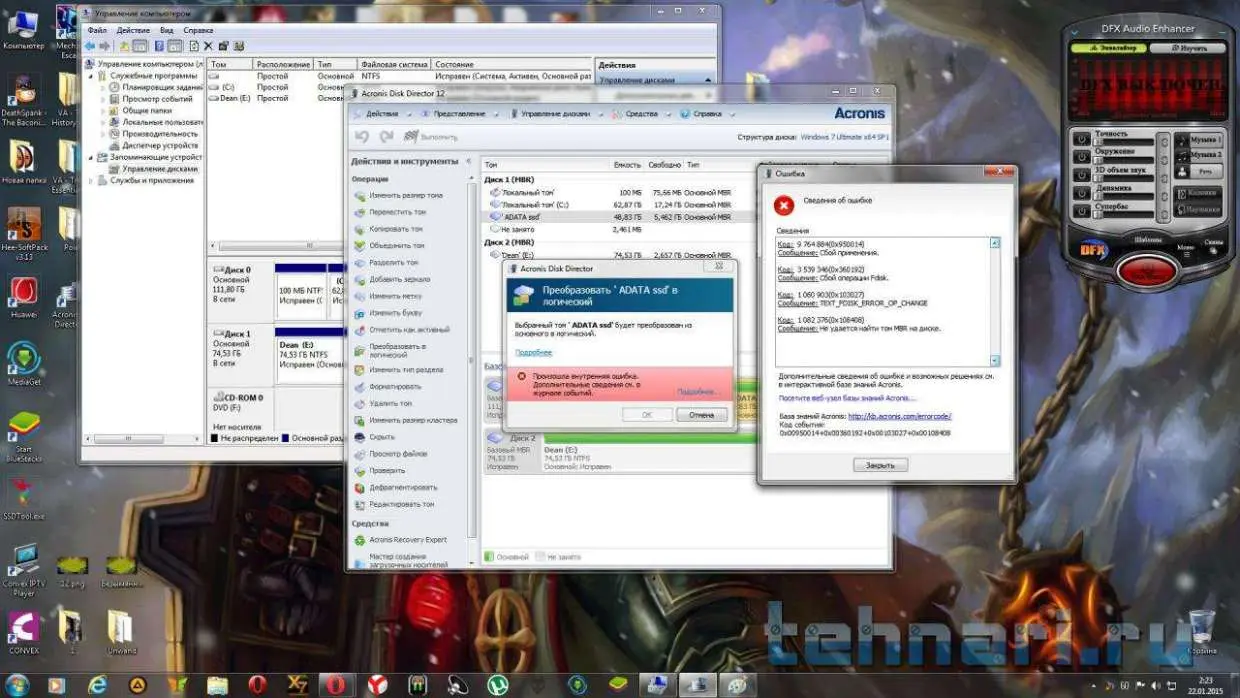Click back arrow in Computer Management toolbar
This screenshot has height=698, width=1240.
click(90, 46)
